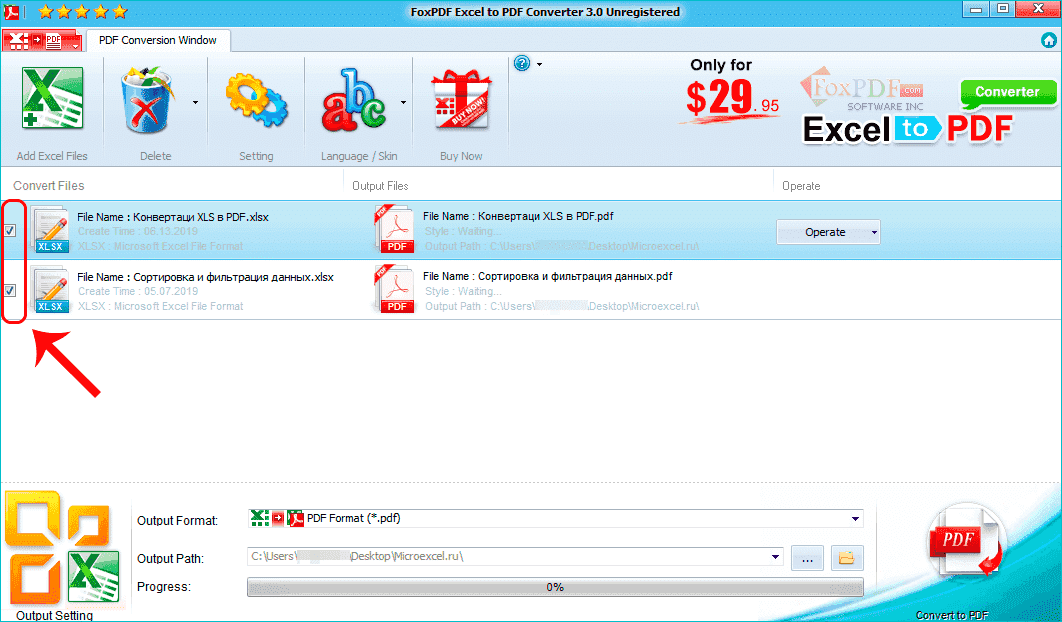This screenshot has width=1062, height=622.
Task: Click the Adobe PDF icon in title bar
Action: [x=12, y=12]
